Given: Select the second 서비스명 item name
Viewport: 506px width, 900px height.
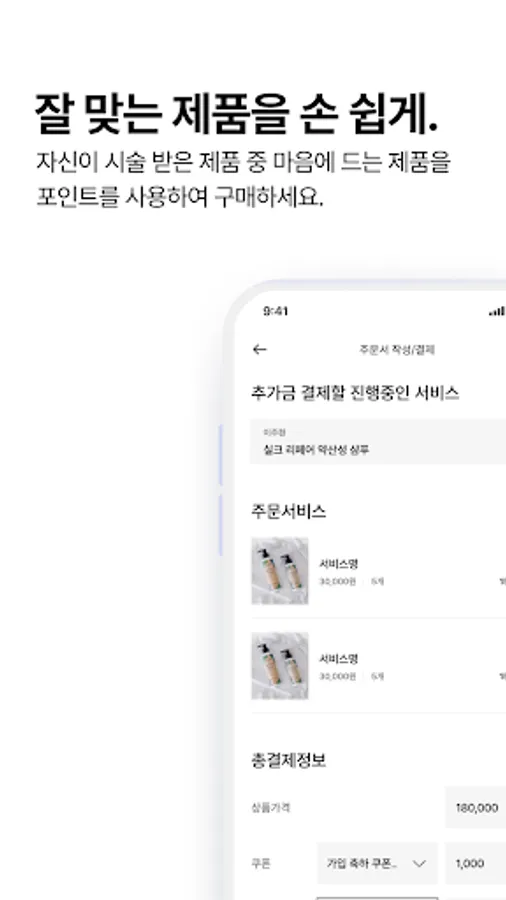Looking at the screenshot, I should click(338, 658).
